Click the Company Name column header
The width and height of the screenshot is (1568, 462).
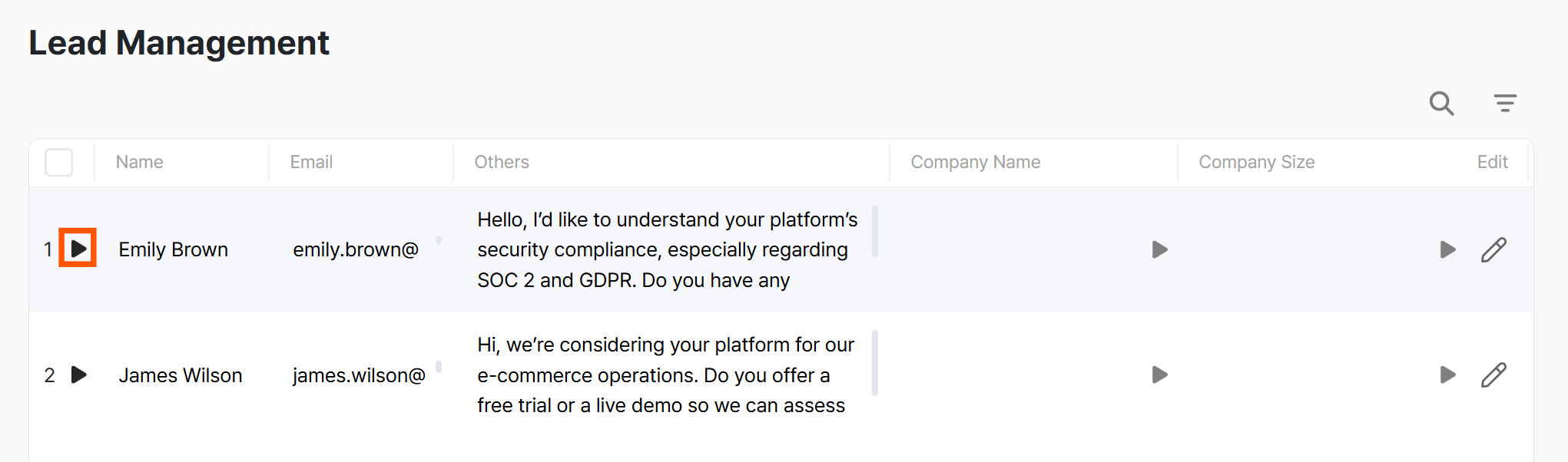(976, 162)
